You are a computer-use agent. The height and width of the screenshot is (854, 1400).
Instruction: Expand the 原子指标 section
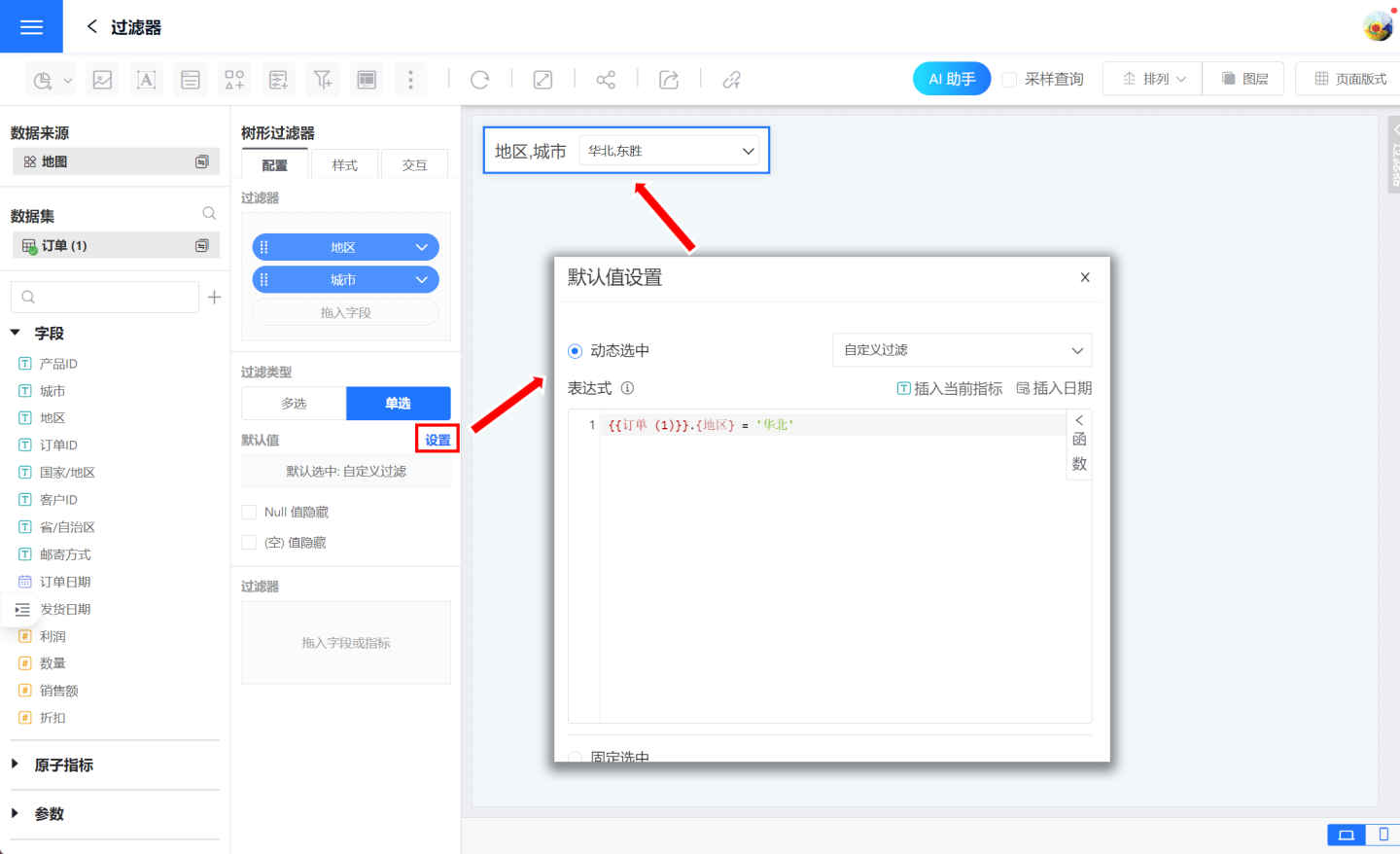point(16,765)
